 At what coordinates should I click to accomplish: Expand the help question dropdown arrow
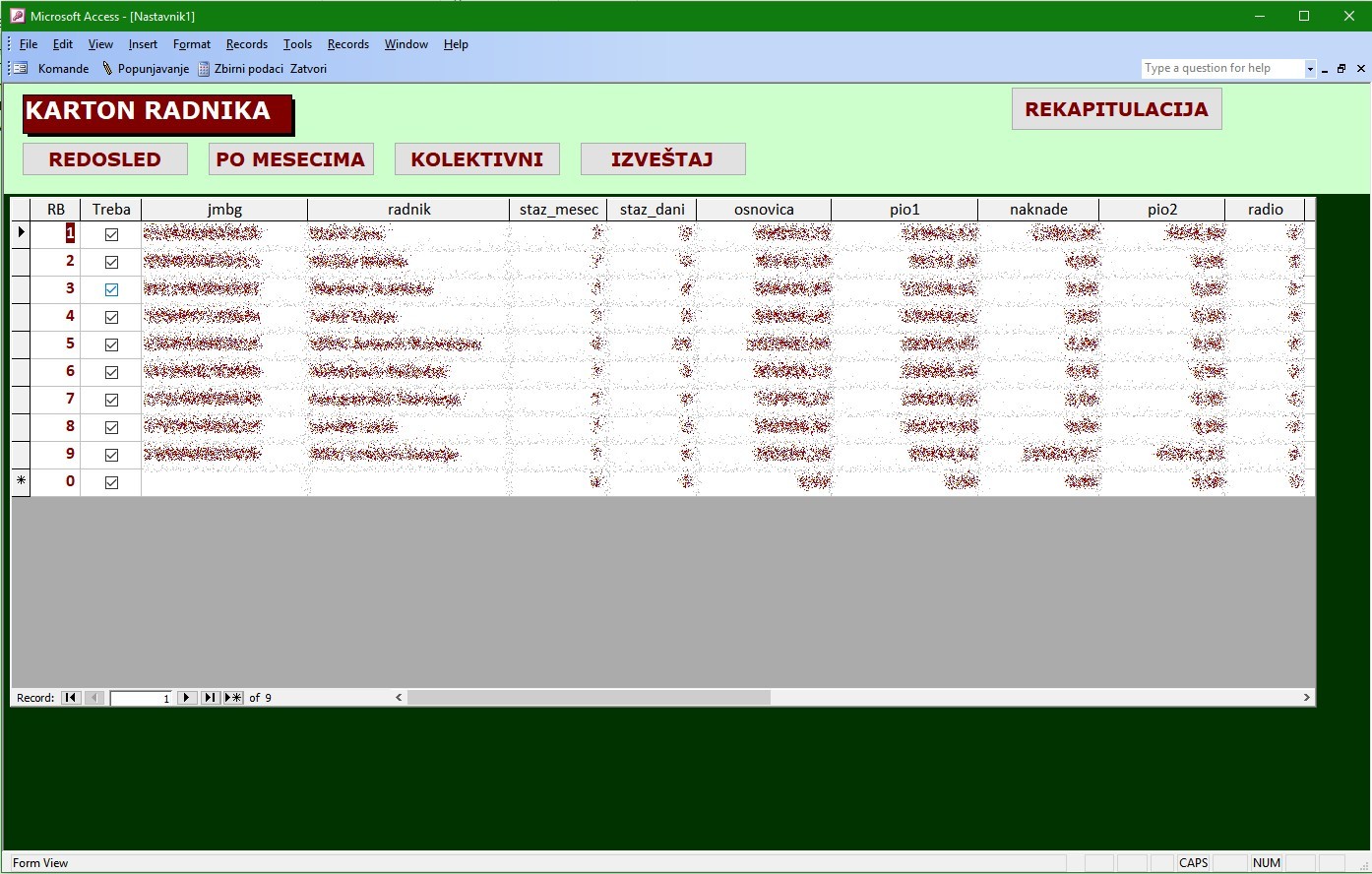1310,69
